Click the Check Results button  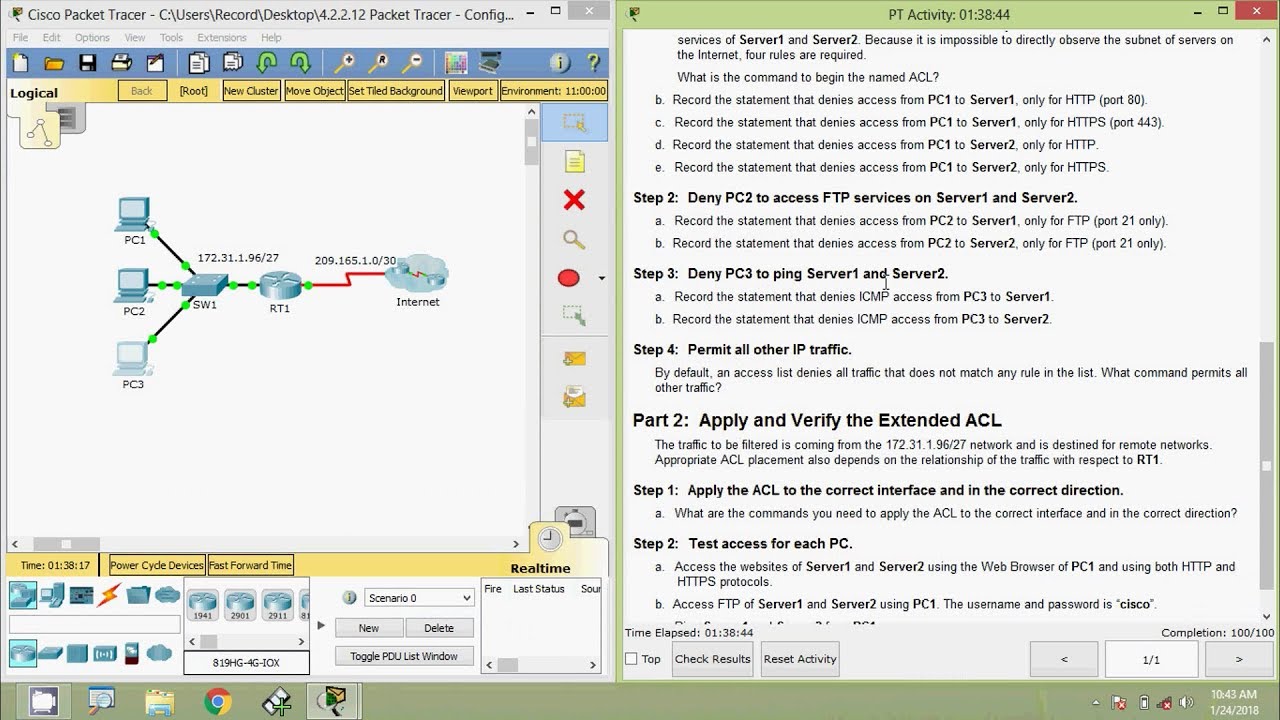pyautogui.click(x=712, y=659)
